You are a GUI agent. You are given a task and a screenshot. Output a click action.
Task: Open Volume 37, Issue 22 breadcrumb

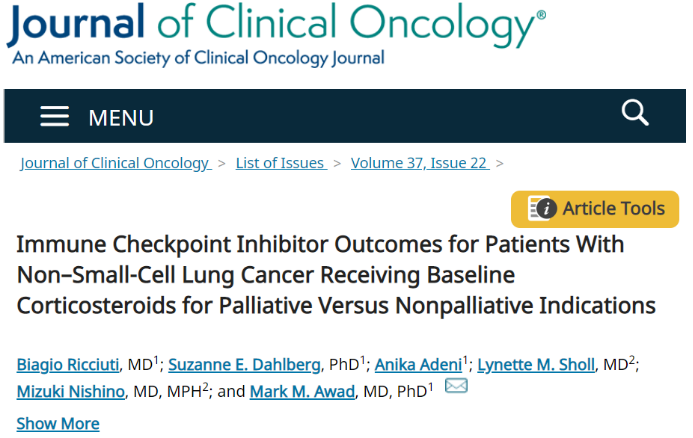420,163
